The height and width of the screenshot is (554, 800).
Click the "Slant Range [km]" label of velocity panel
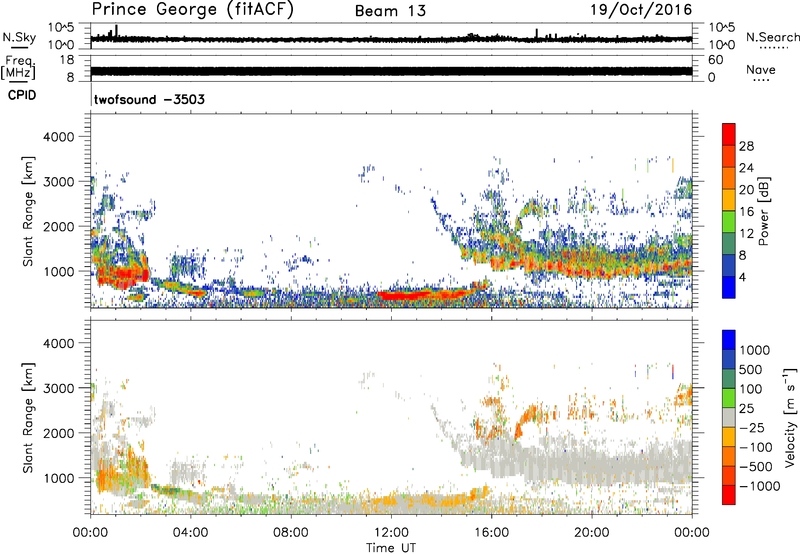(x=28, y=418)
